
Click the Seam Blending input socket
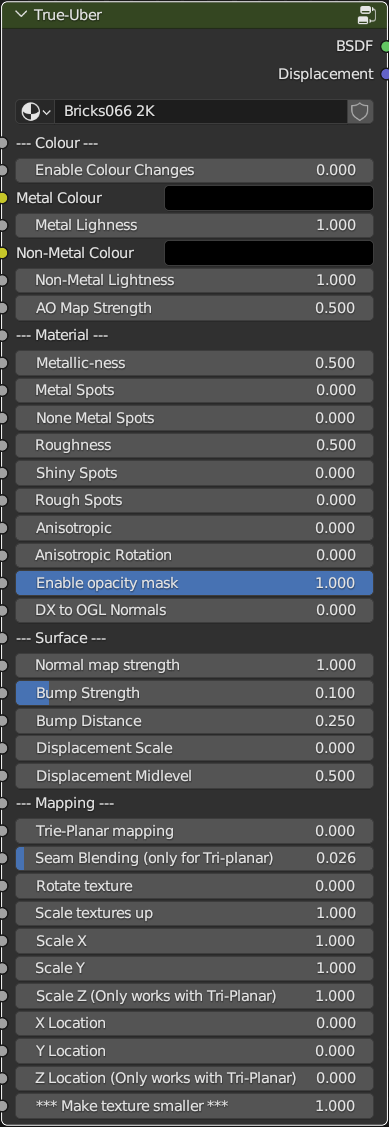pos(3,858)
